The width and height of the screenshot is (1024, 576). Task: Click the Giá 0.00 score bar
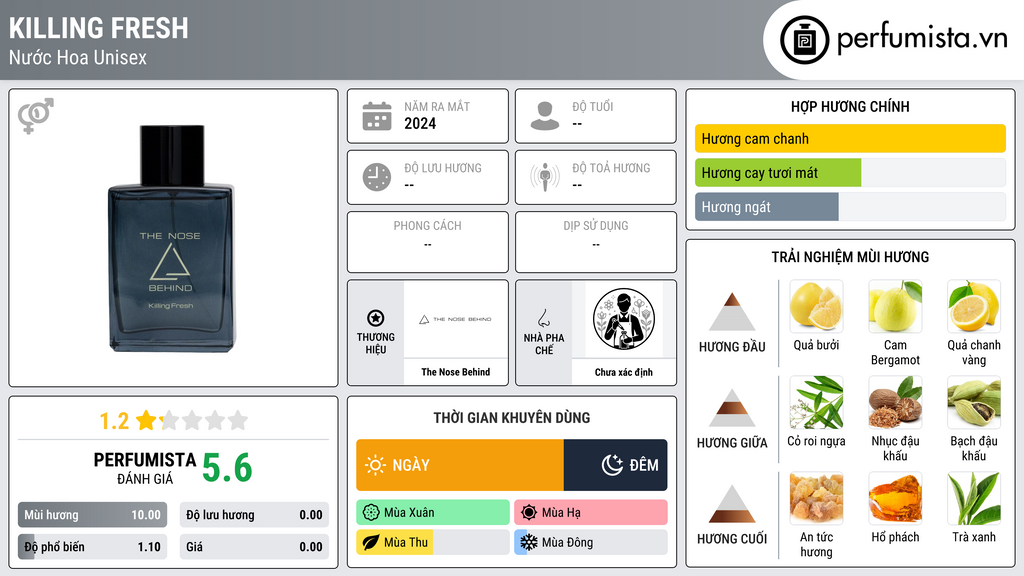point(254,547)
